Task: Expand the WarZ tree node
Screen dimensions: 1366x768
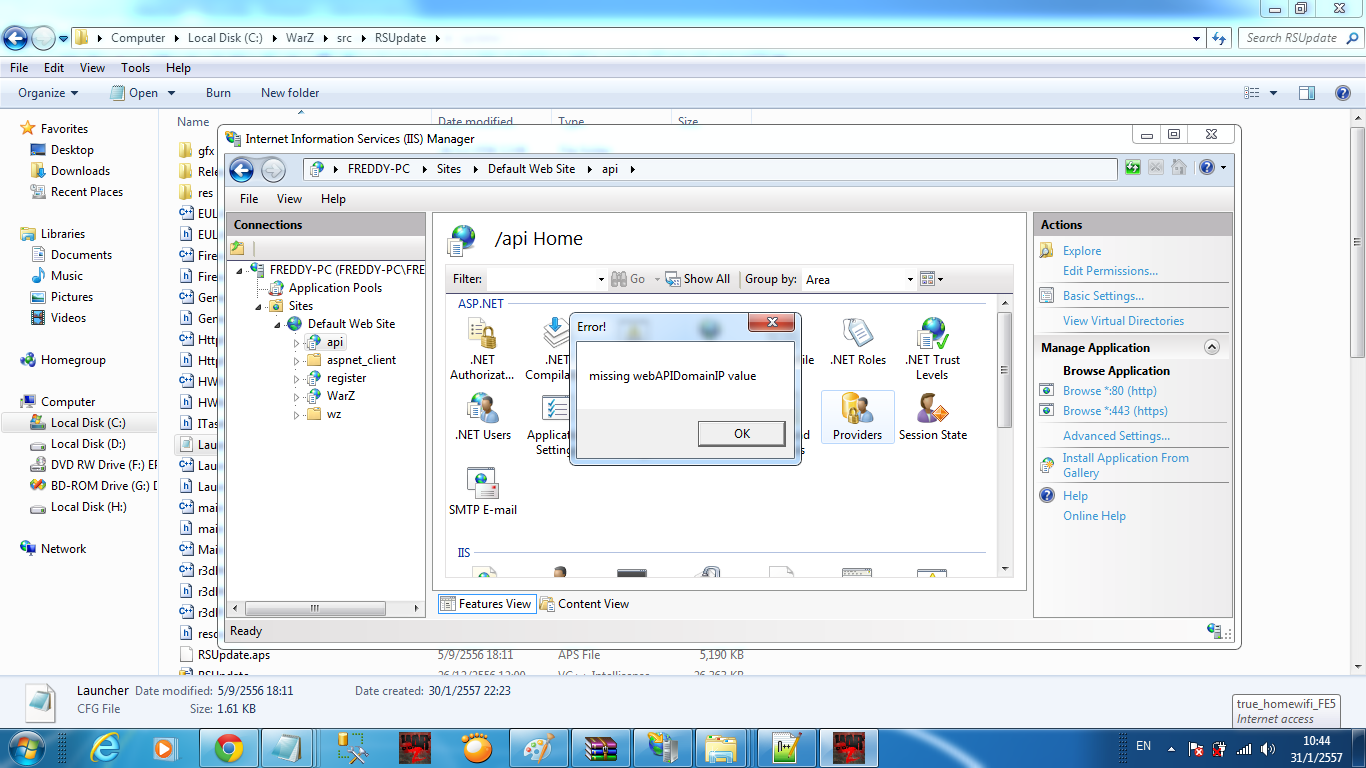Action: click(x=297, y=396)
